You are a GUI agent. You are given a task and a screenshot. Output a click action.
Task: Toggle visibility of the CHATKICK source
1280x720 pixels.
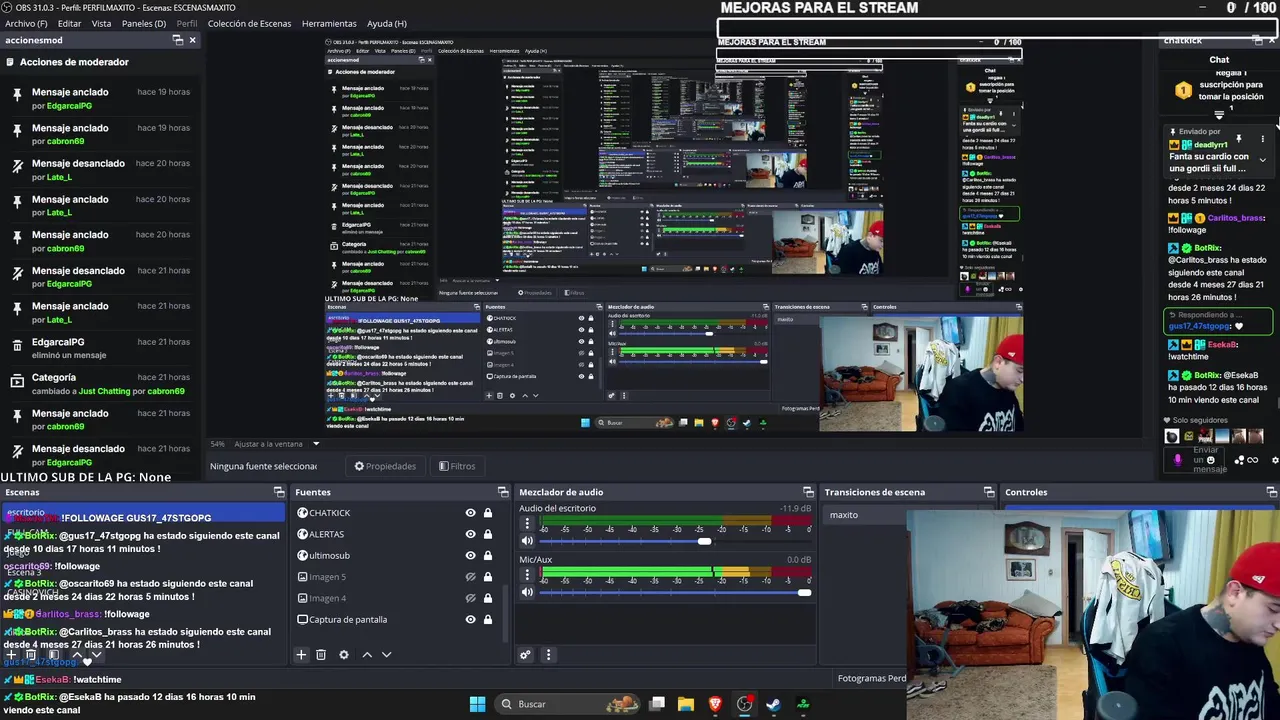tap(470, 513)
